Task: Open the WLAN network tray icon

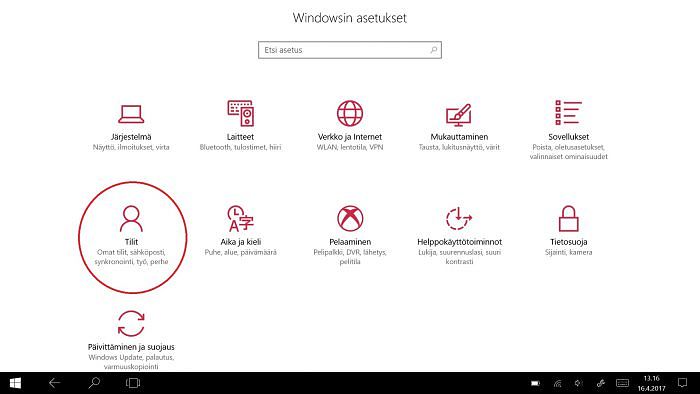Action: point(557,383)
